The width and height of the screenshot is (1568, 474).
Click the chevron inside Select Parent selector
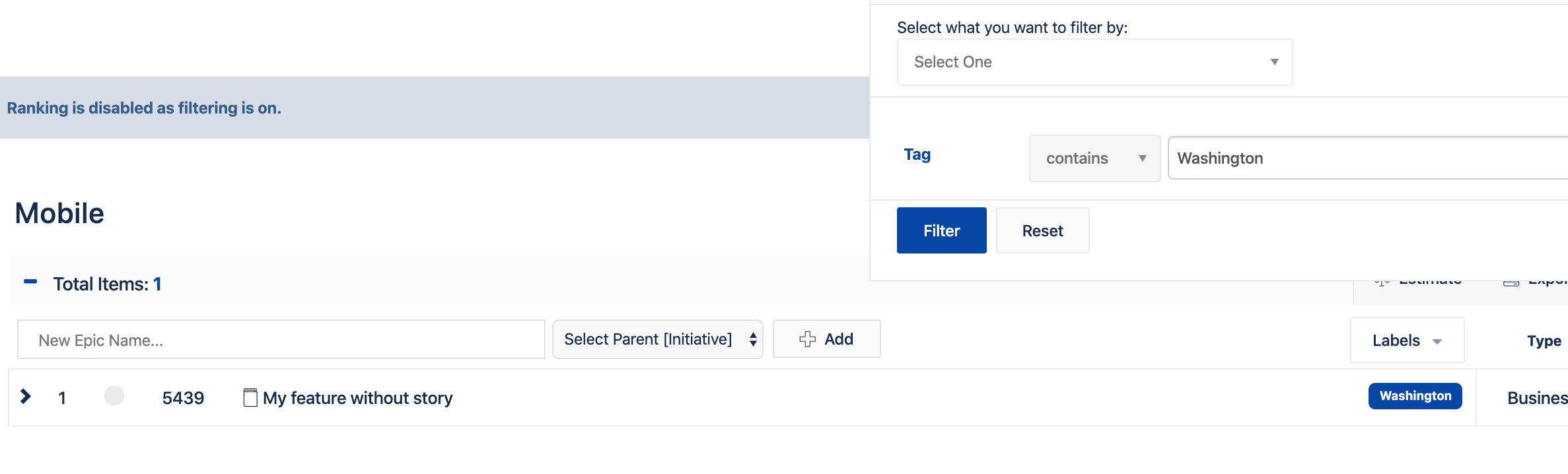(752, 339)
